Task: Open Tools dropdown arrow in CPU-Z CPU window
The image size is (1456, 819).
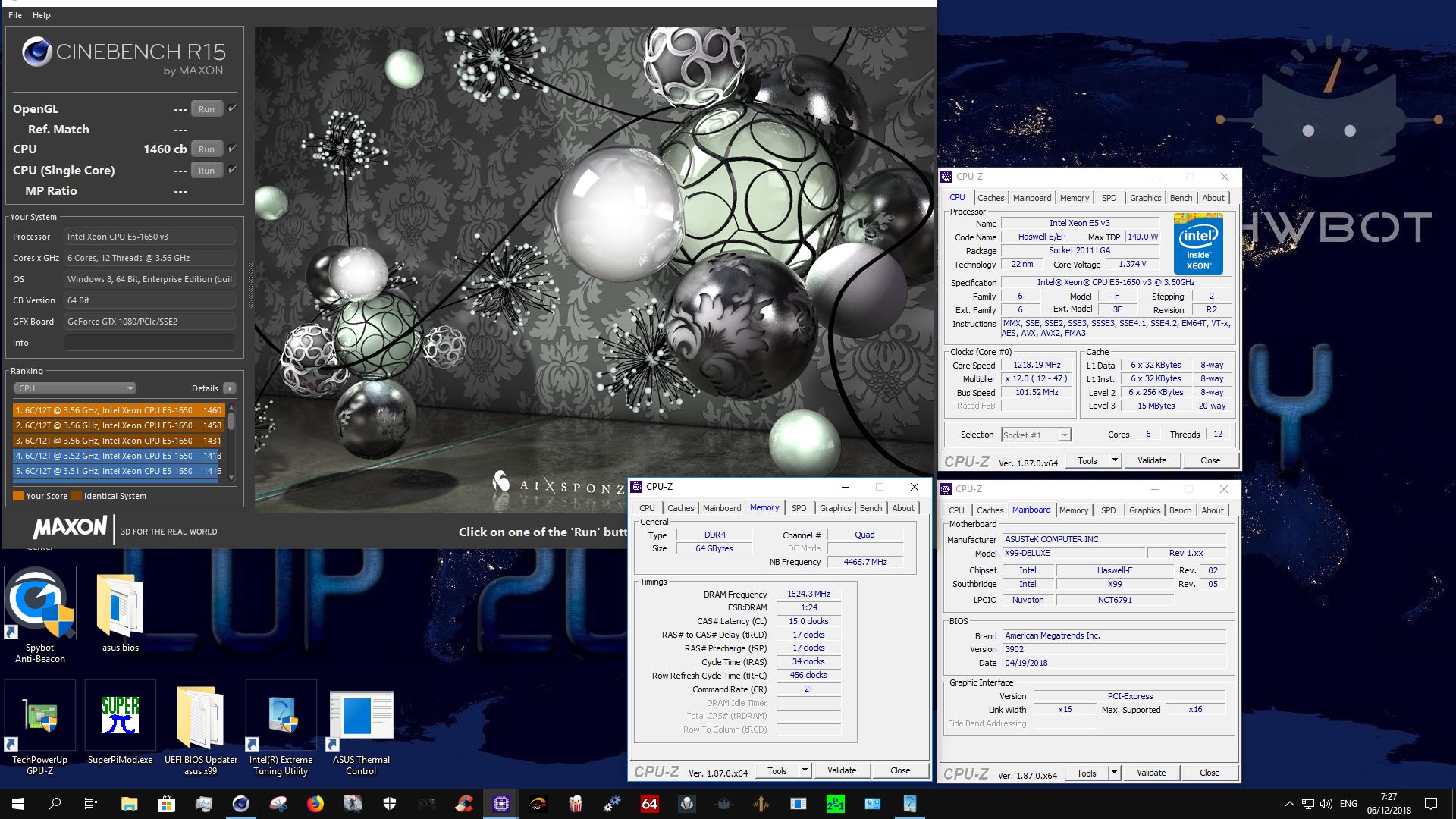Action: 1115,460
